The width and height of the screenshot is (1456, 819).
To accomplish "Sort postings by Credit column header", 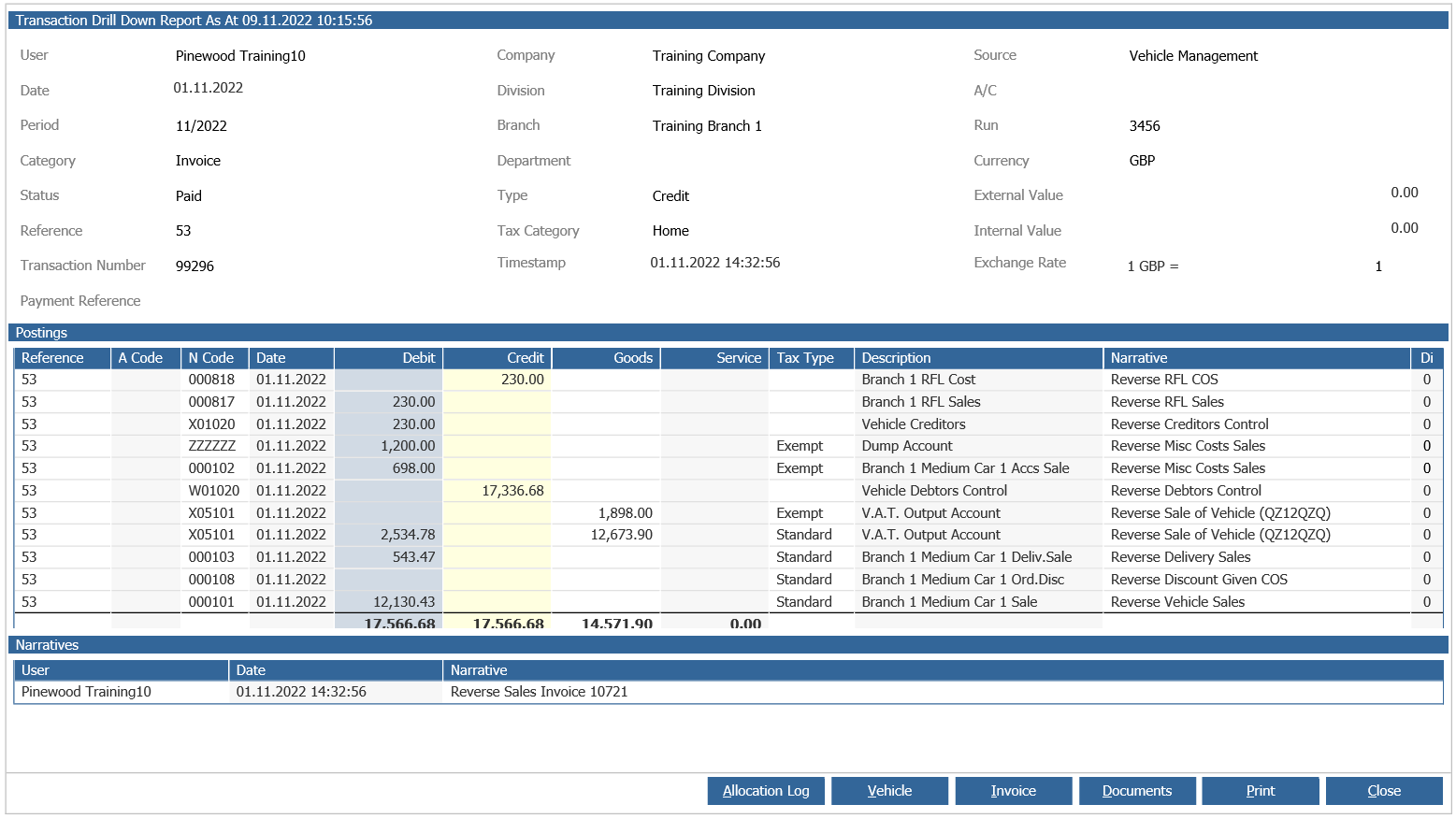I will pyautogui.click(x=497, y=358).
